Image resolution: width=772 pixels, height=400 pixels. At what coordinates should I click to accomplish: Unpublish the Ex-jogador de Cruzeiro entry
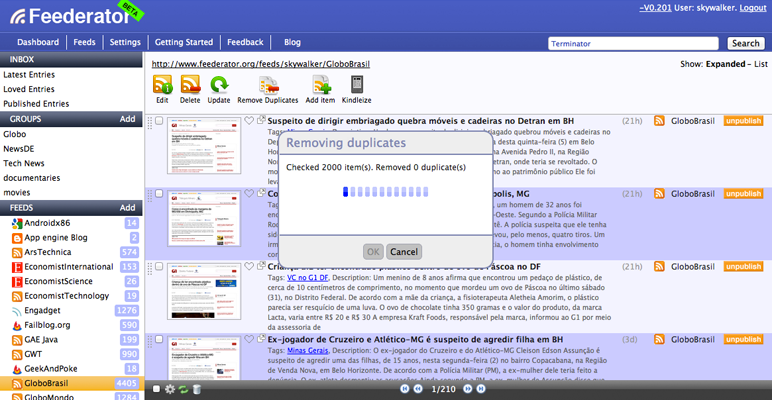click(743, 339)
